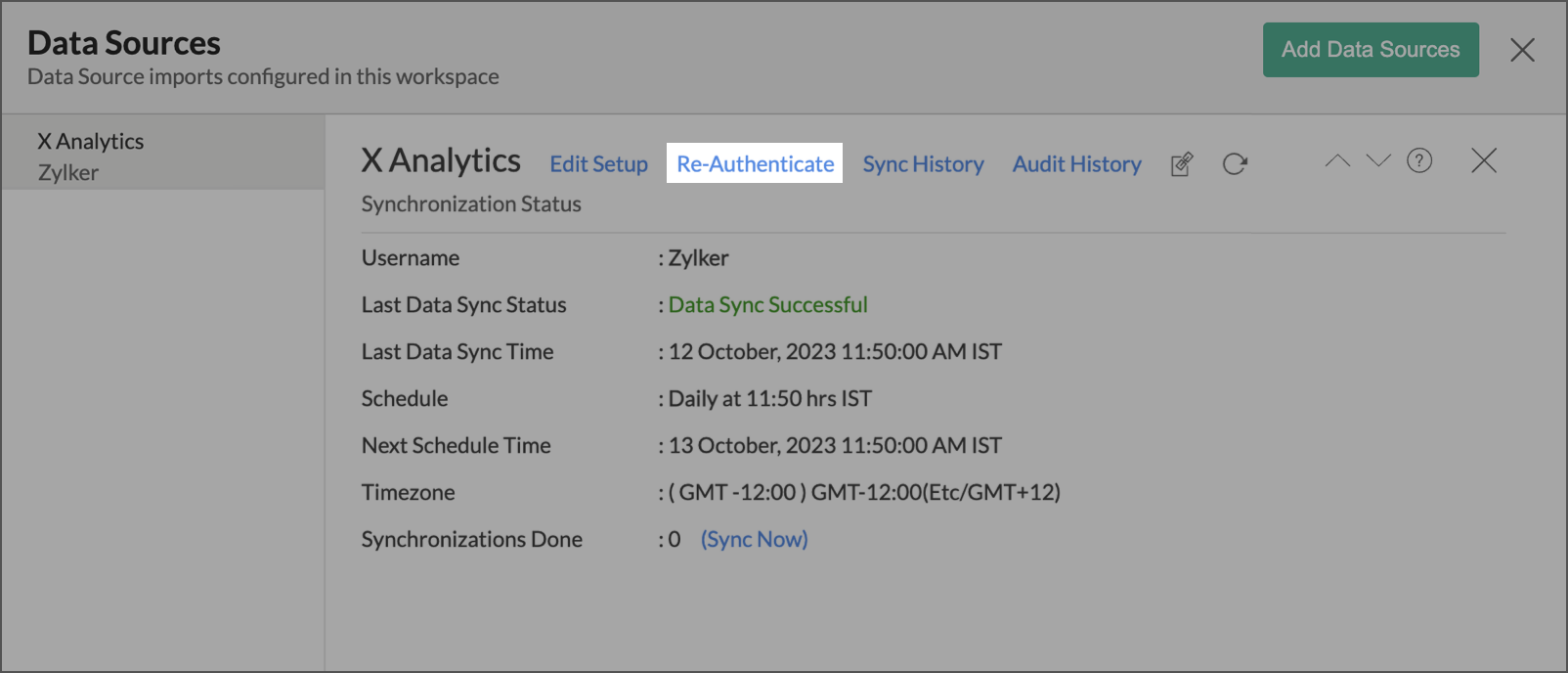Select the Zylker username value

coord(698,258)
